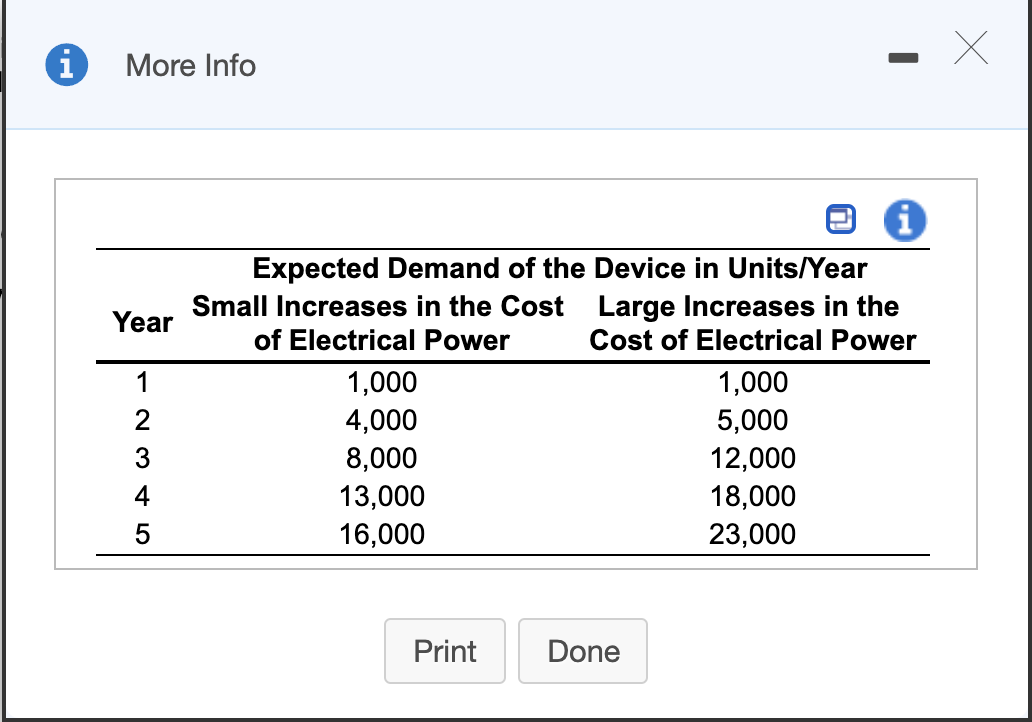
Task: Select the 12,000 demand value
Action: pyautogui.click(x=753, y=459)
